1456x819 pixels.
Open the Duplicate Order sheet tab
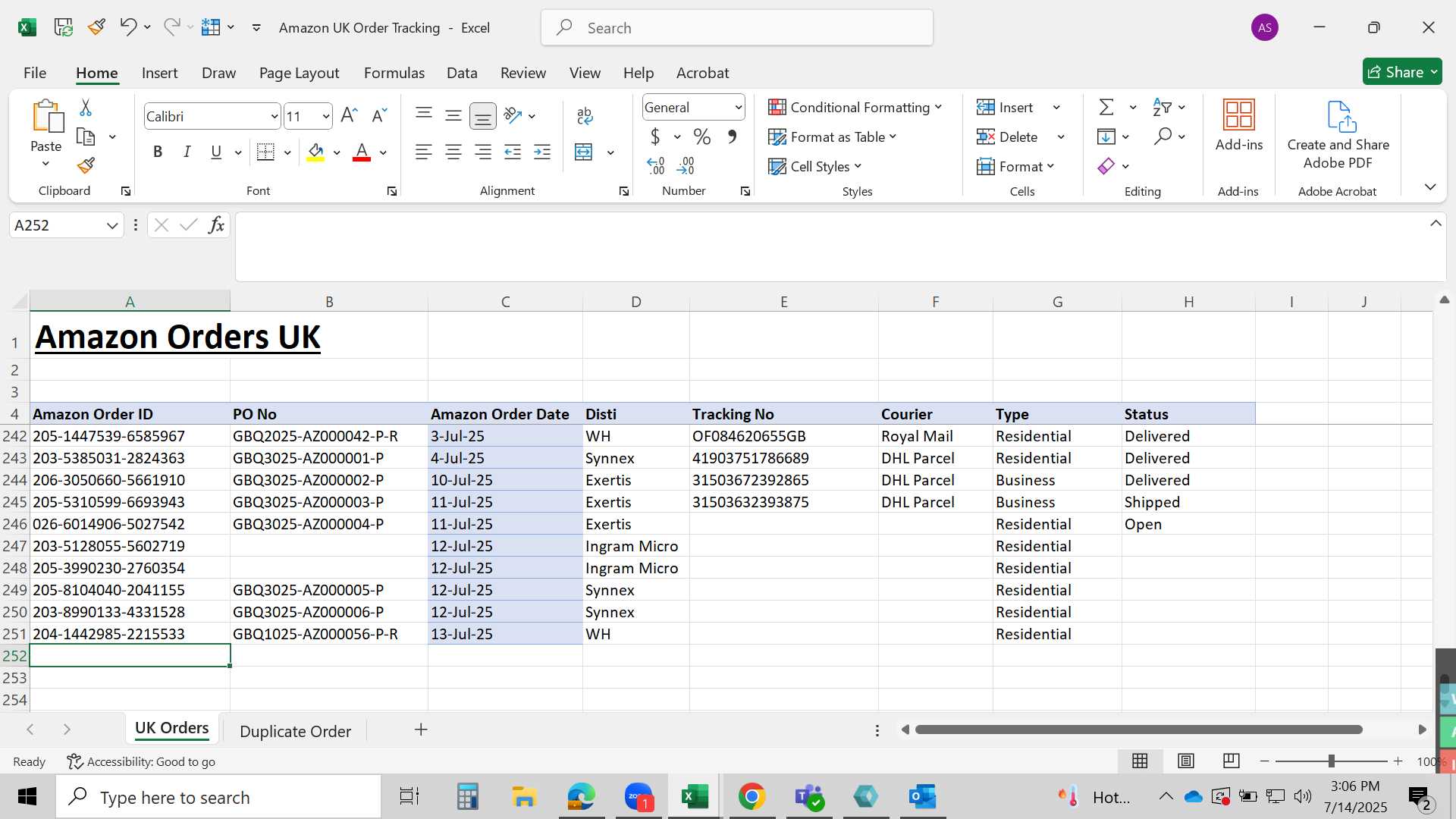pos(295,731)
